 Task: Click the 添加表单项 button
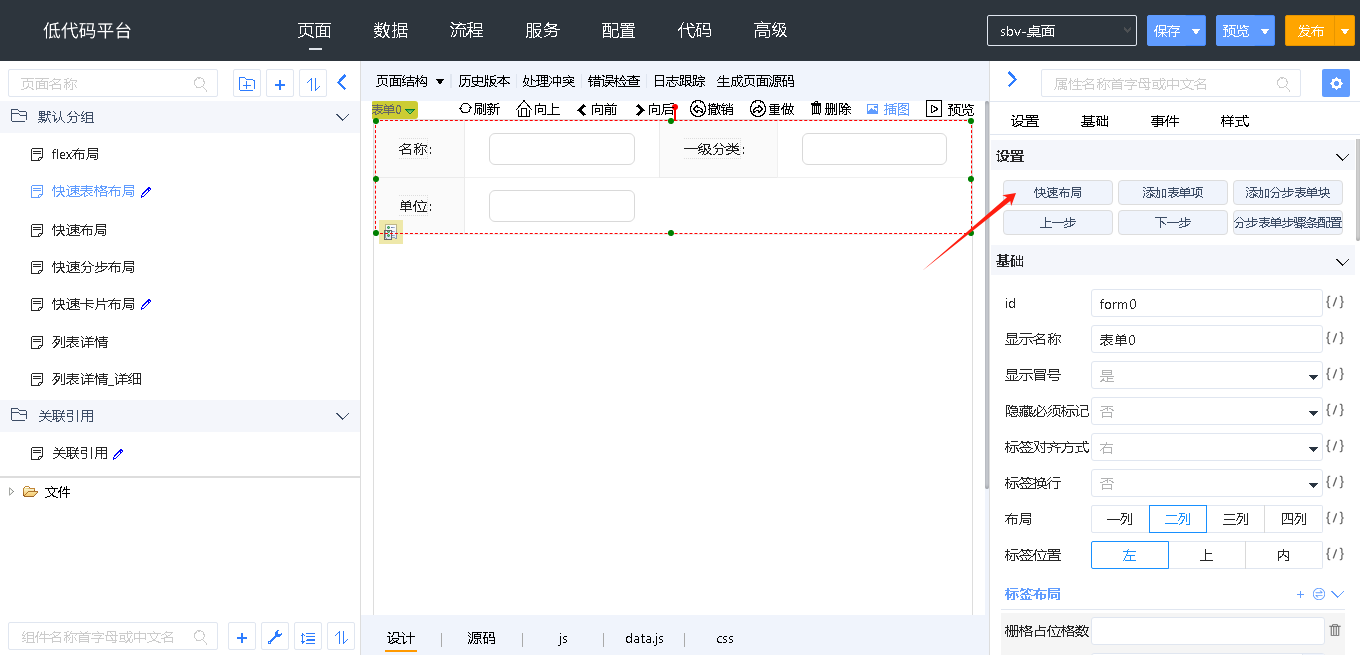pos(1172,193)
